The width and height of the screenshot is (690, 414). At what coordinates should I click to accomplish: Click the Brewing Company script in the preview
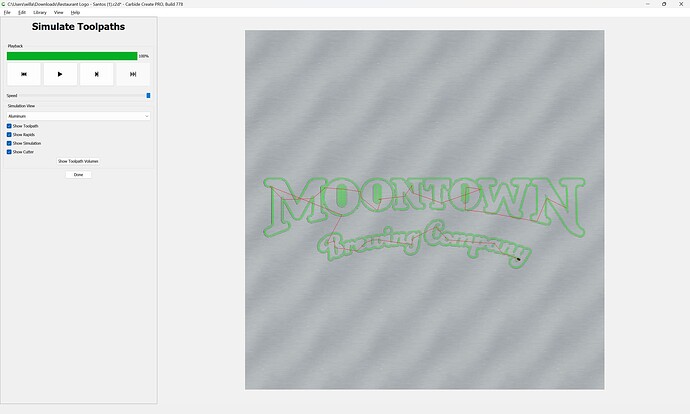[x=424, y=244]
